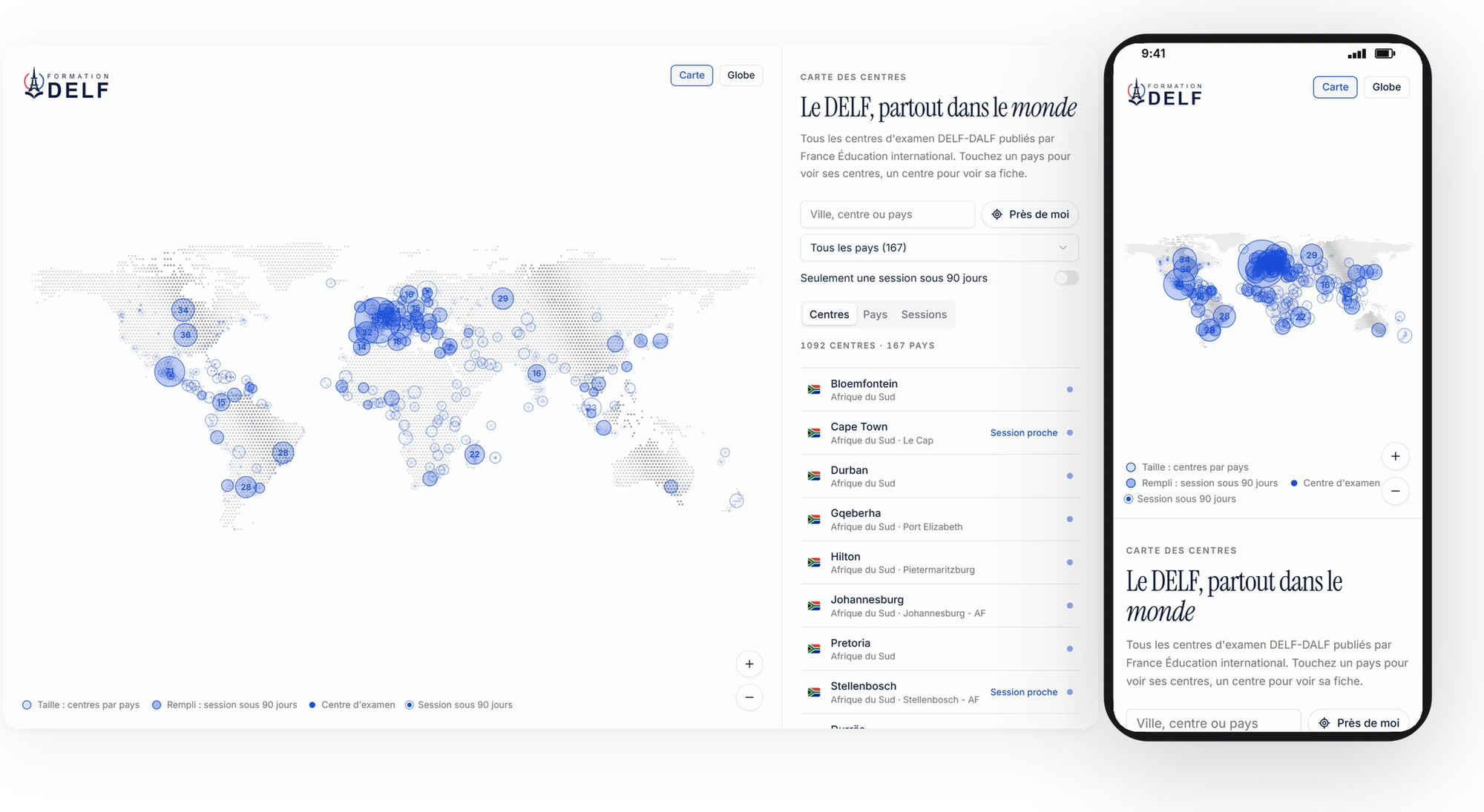Select the map cluster labeled 29 on desktop
This screenshot has height=812, width=1484.
coord(503,299)
